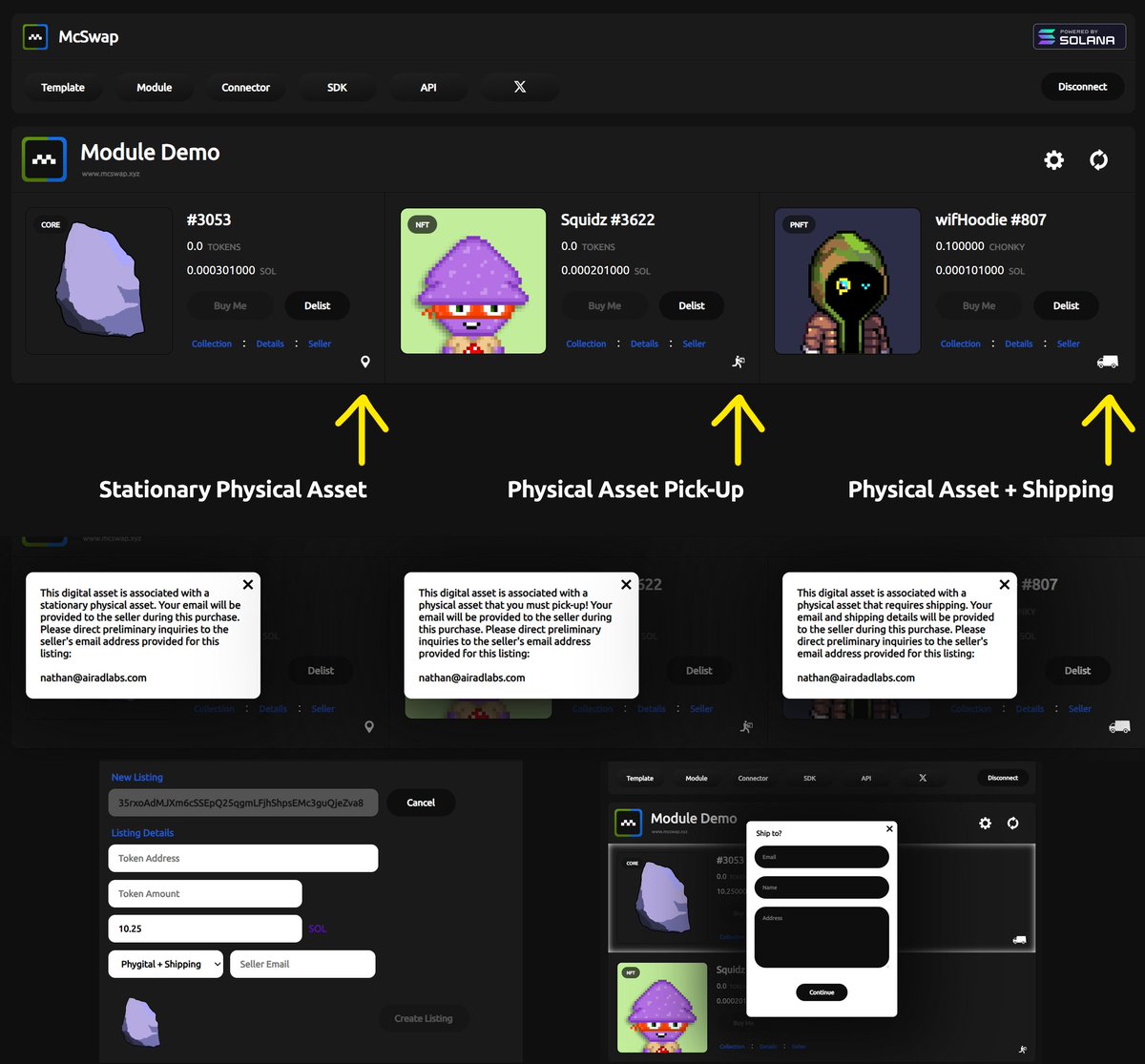Click Disconnect in the small nav above Ship to?
The height and width of the screenshot is (1064, 1145).
click(1003, 778)
